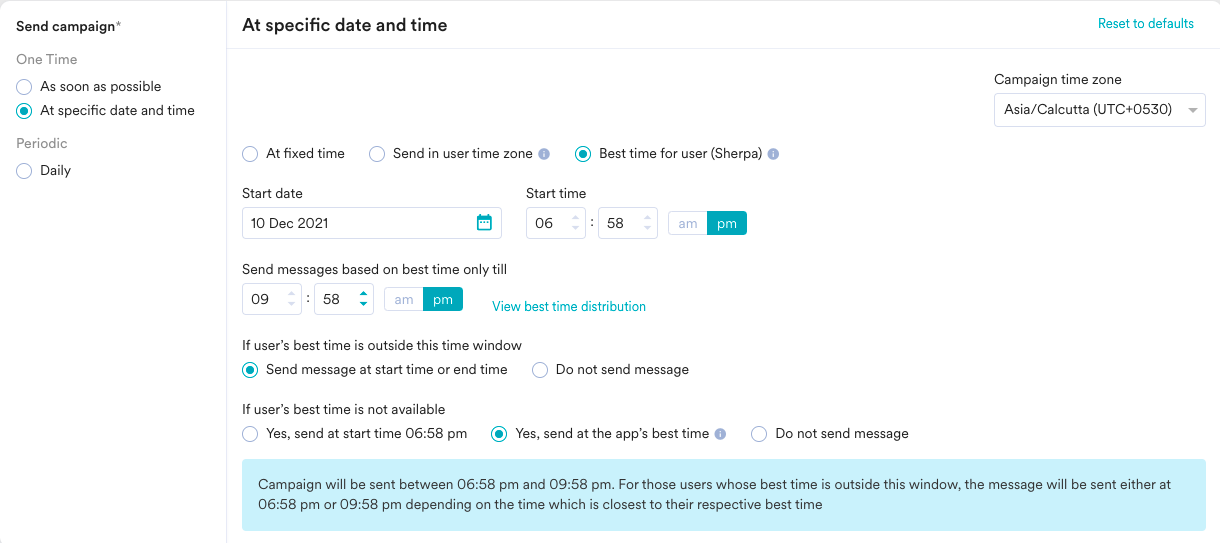Open View best time distribution link
This screenshot has height=543, width=1220.
(569, 306)
